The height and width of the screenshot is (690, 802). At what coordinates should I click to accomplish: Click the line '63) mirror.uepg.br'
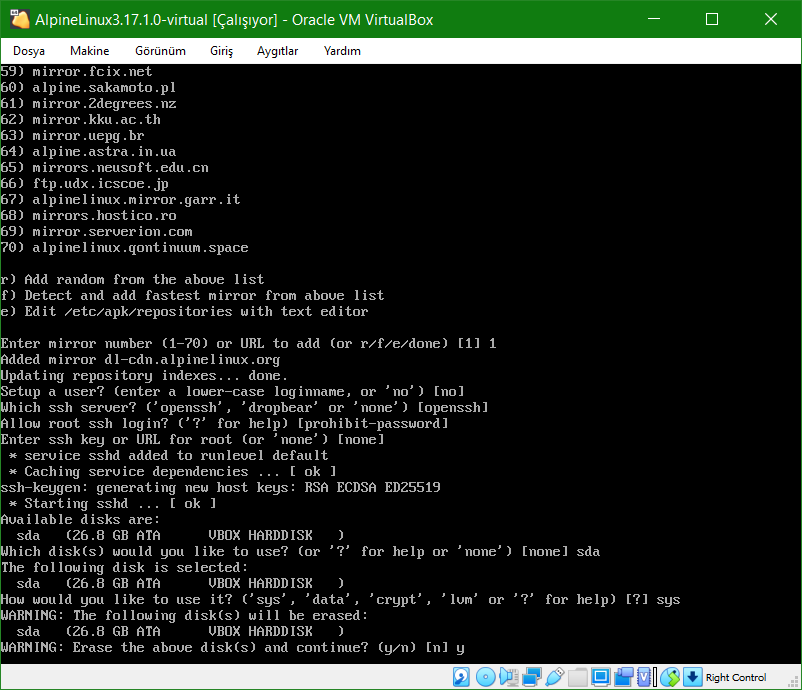pos(72,136)
